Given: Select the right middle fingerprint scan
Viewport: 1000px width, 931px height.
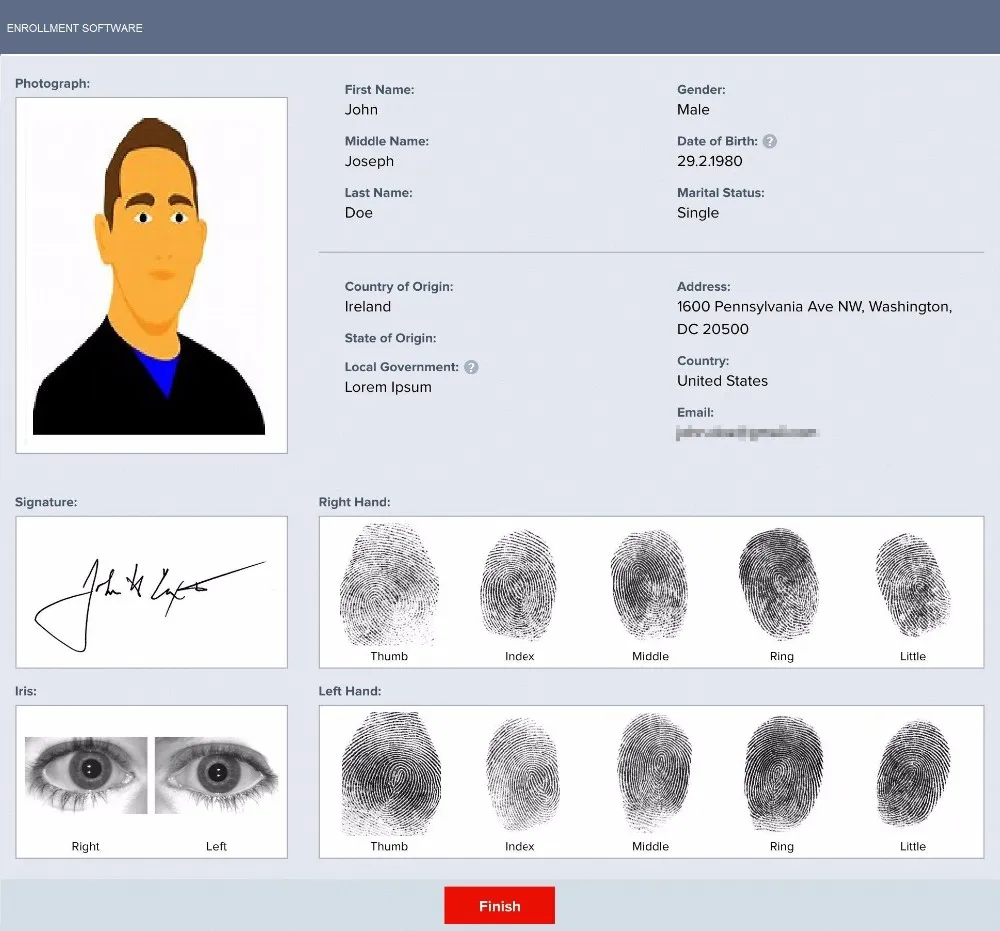Looking at the screenshot, I should tap(650, 583).
